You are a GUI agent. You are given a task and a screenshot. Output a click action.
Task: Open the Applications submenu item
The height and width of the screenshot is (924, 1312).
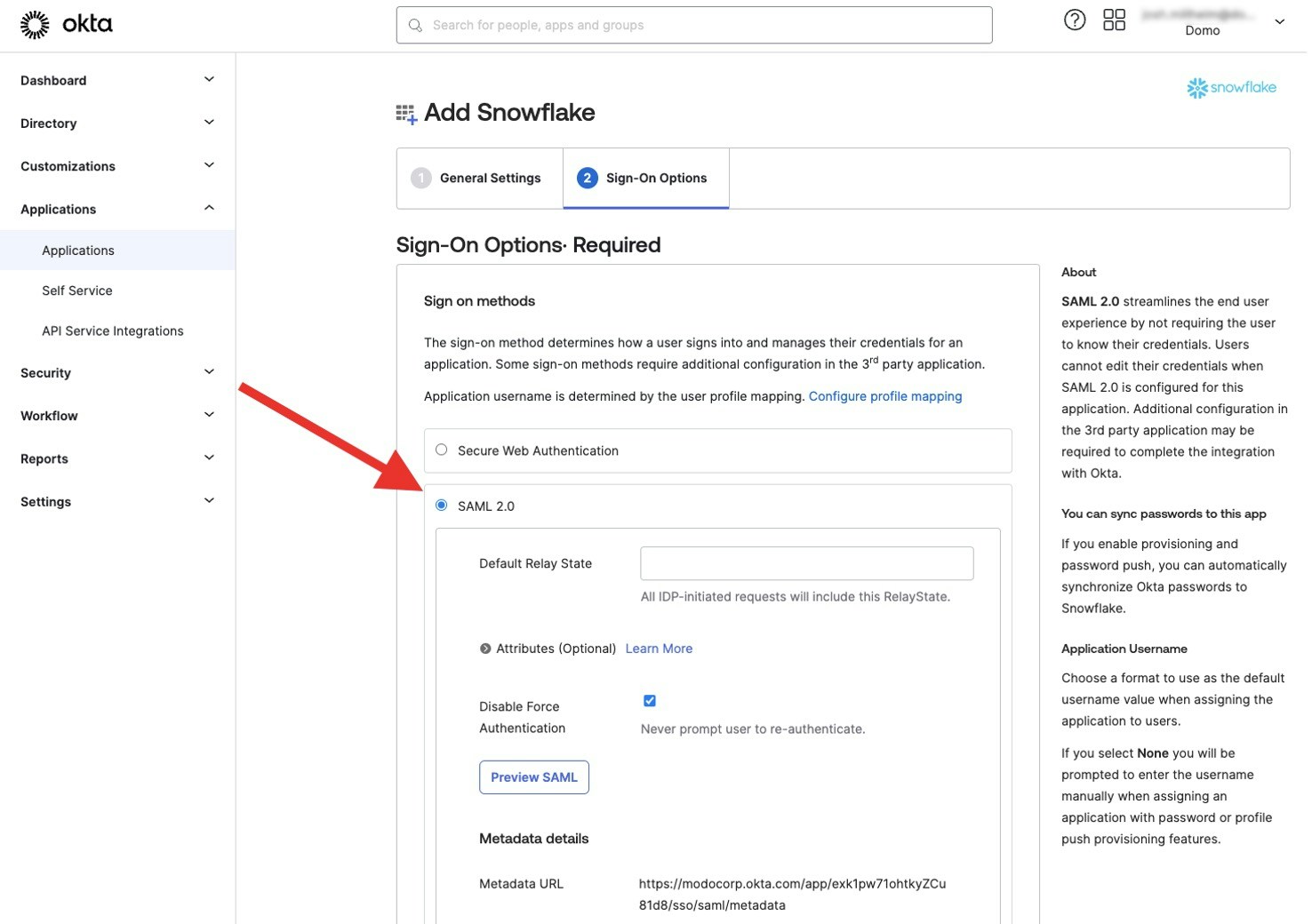click(x=117, y=251)
